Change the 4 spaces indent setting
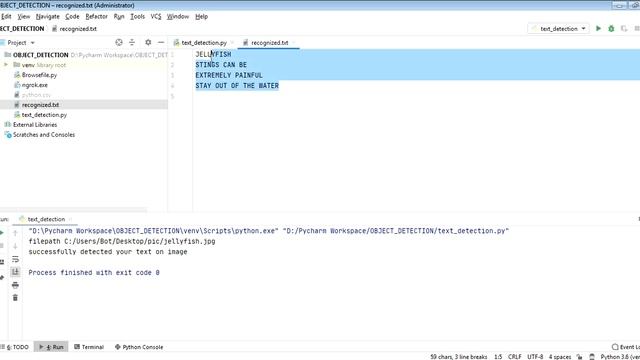The height and width of the screenshot is (360, 640). click(560, 357)
